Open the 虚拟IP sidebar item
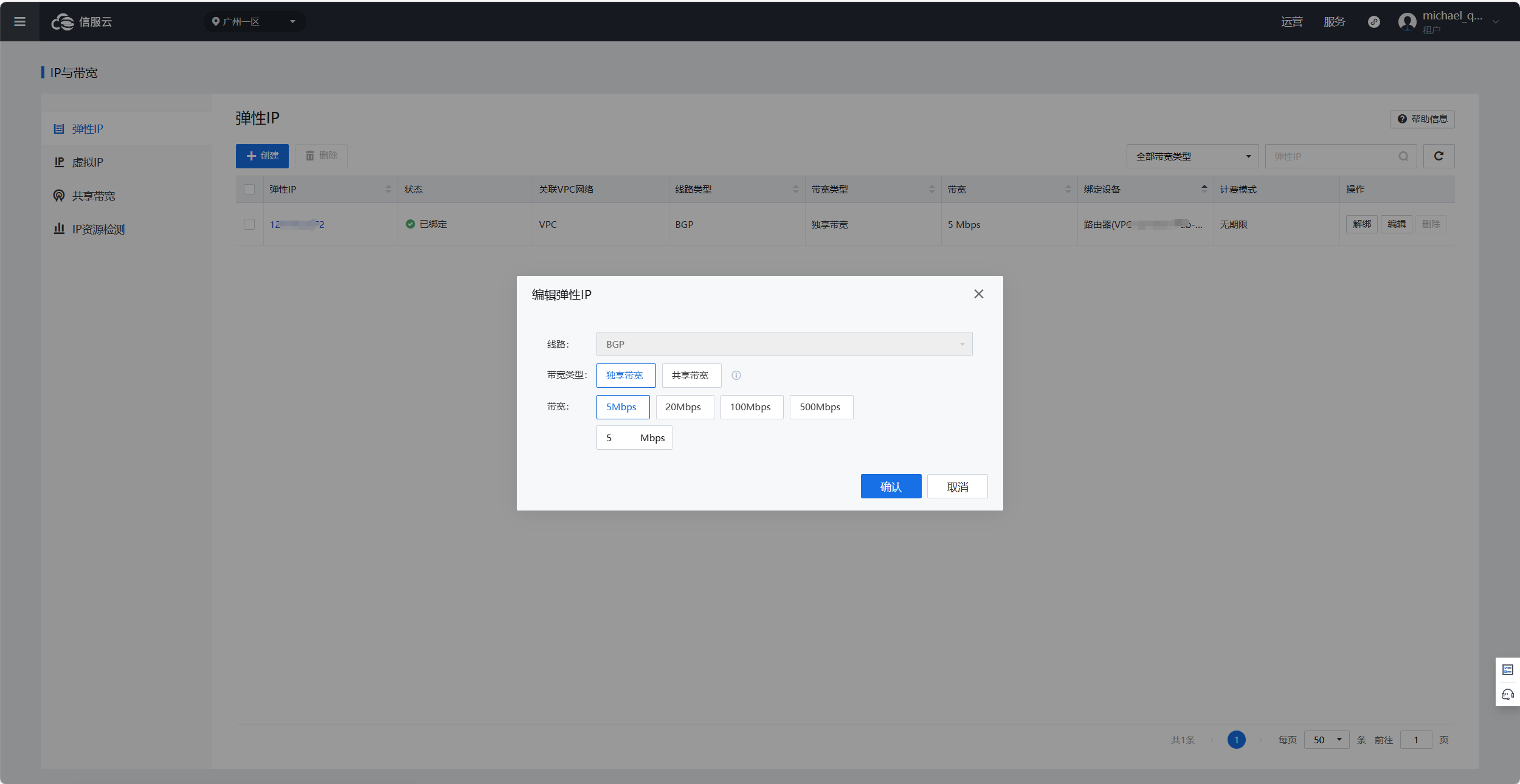Screen dimensions: 1520x784 point(88,162)
